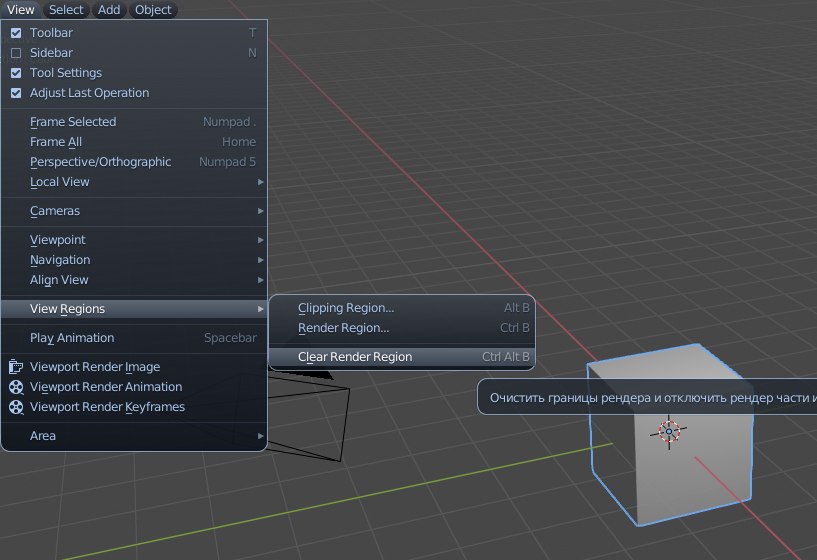Screen dimensions: 817x560
Task: Open the Select menu
Action: click(66, 9)
